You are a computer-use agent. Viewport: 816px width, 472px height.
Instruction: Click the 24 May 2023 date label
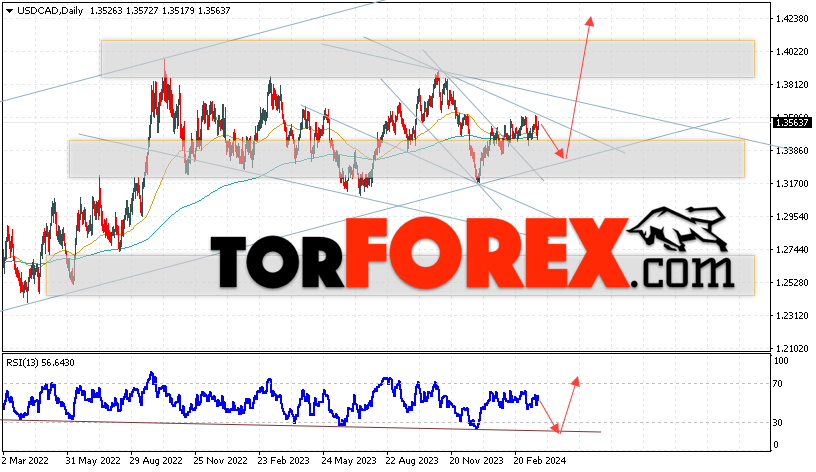point(349,461)
